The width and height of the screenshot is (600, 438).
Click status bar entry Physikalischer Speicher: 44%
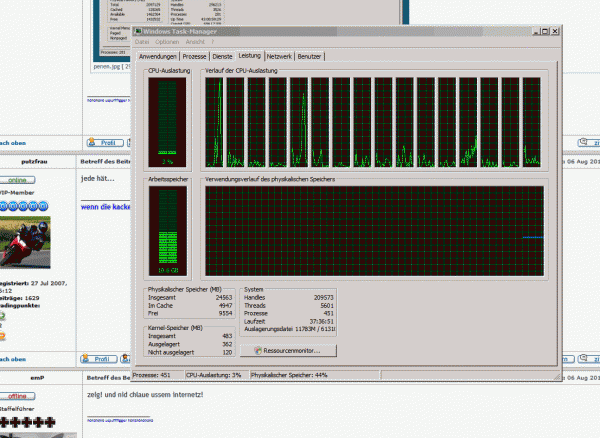coord(315,375)
